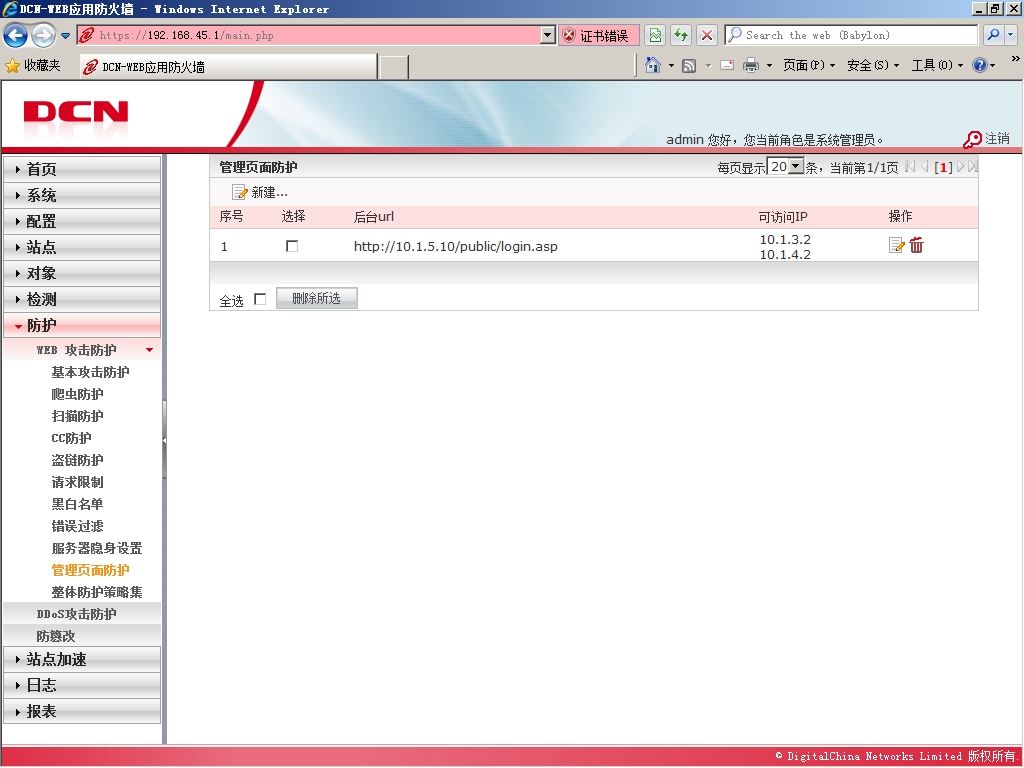Open the 每页显示 20 rows dropdown
The image size is (1024, 768).
tap(786, 167)
